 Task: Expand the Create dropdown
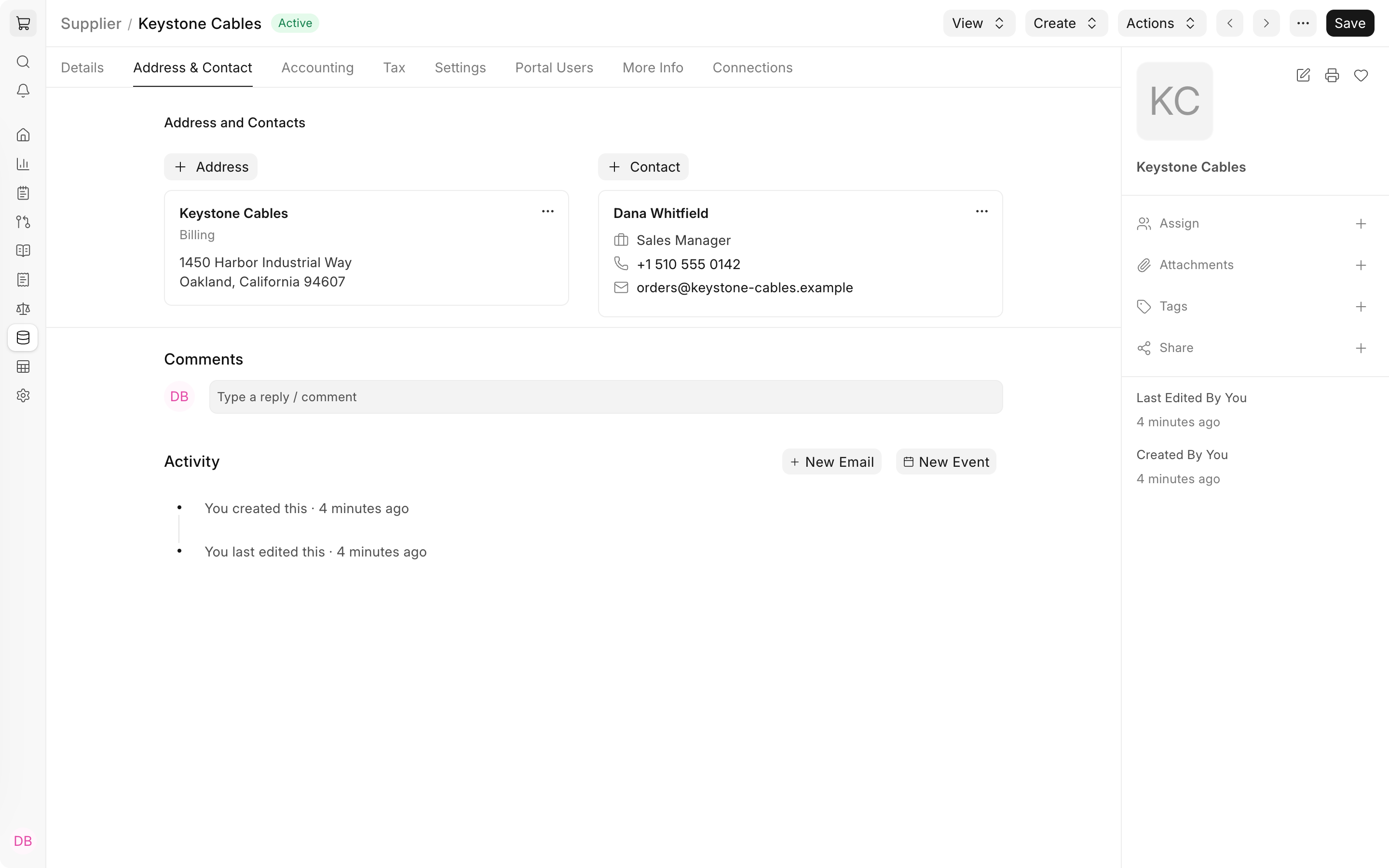pyautogui.click(x=1066, y=24)
